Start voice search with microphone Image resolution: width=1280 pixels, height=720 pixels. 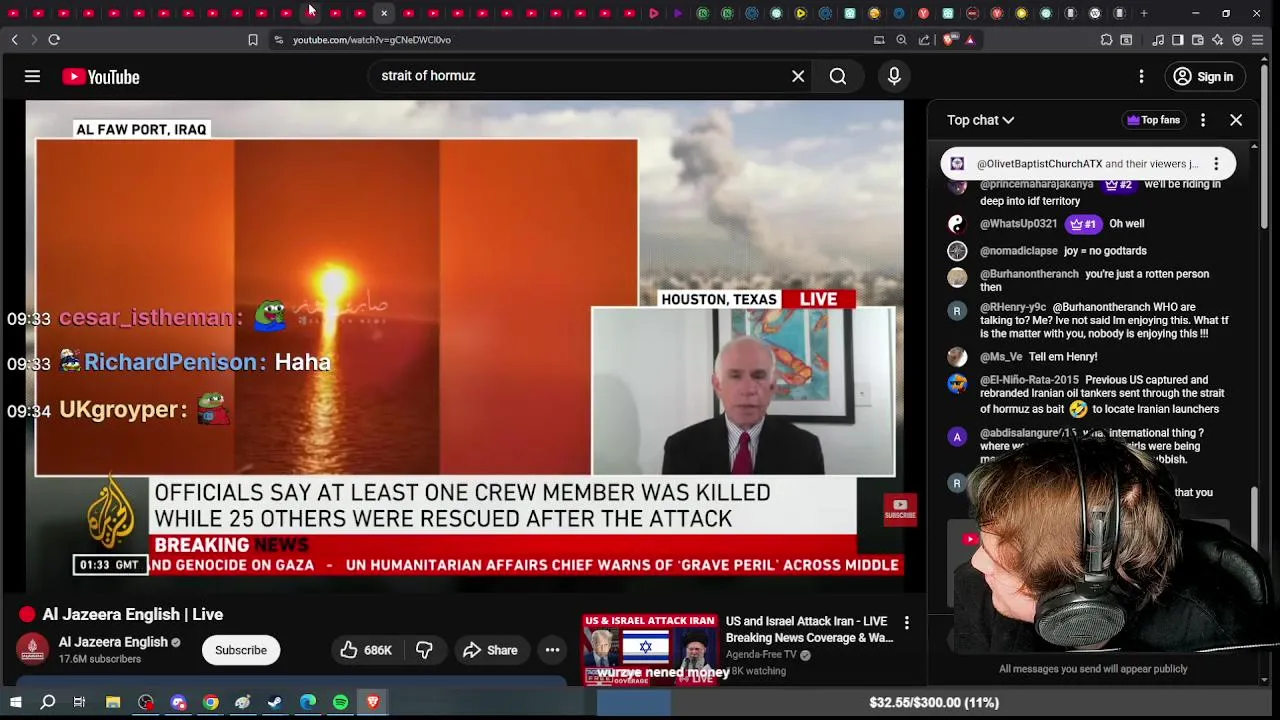coord(894,76)
